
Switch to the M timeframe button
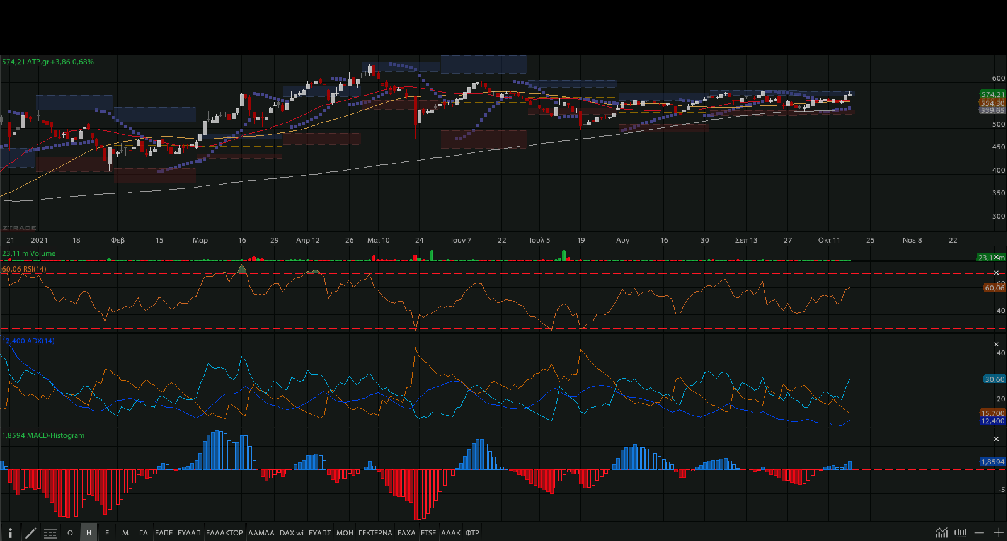125,533
